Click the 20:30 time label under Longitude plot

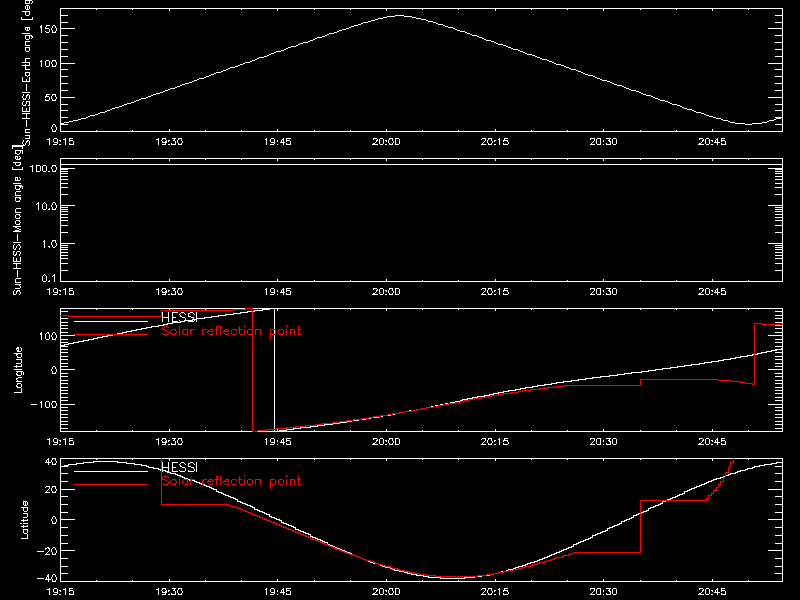pyautogui.click(x=604, y=441)
